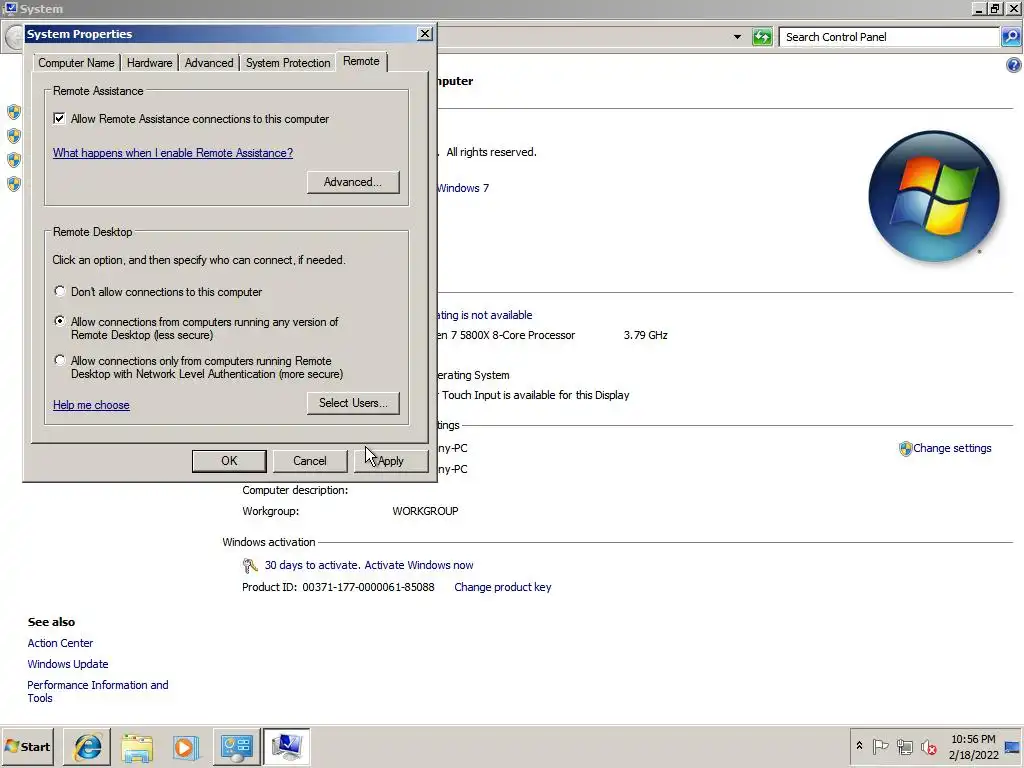Close the System Properties dialog
1024x768 pixels.
[424, 34]
